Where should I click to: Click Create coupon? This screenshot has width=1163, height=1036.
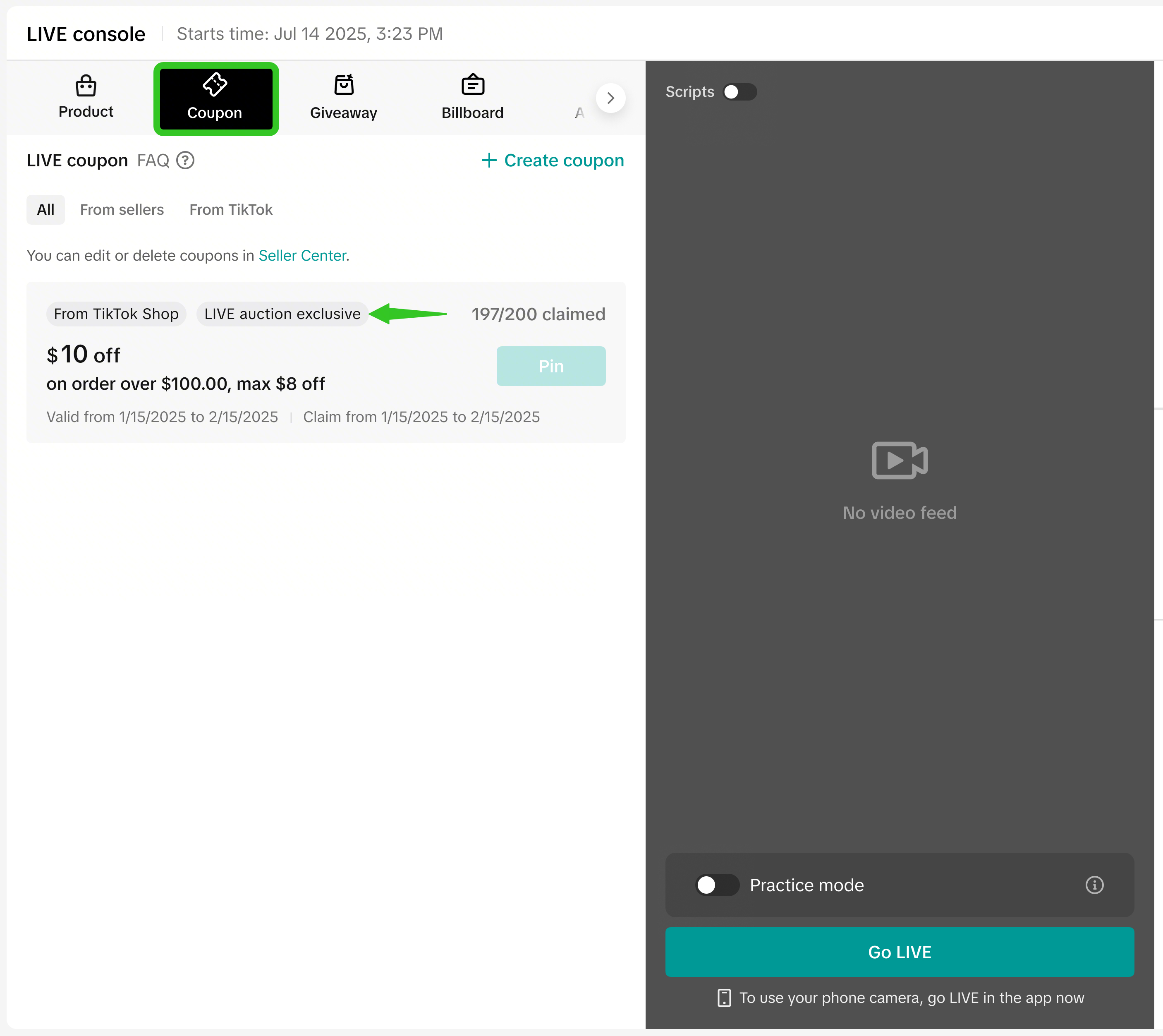(x=553, y=161)
